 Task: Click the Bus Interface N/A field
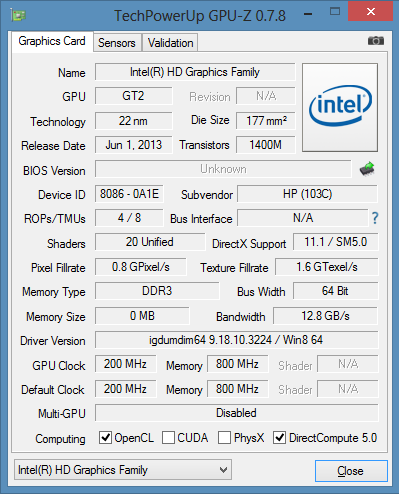coord(303,218)
